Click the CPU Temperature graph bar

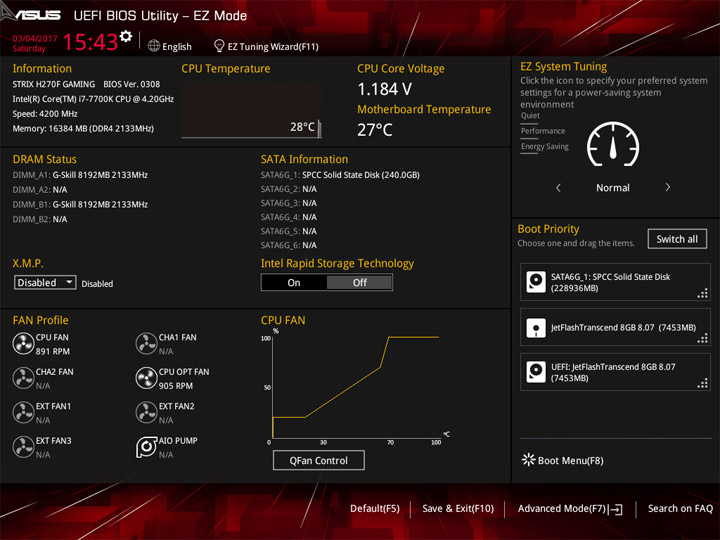252,110
